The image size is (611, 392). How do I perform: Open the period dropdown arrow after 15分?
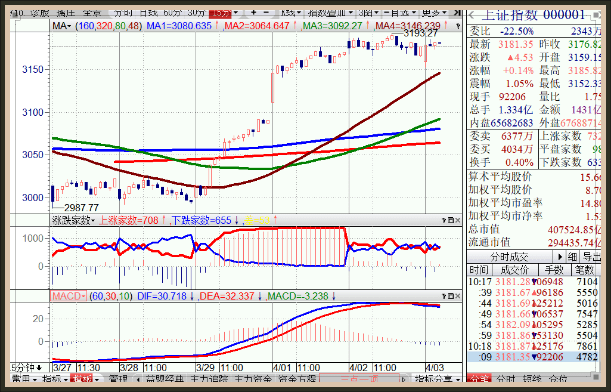pos(235,13)
